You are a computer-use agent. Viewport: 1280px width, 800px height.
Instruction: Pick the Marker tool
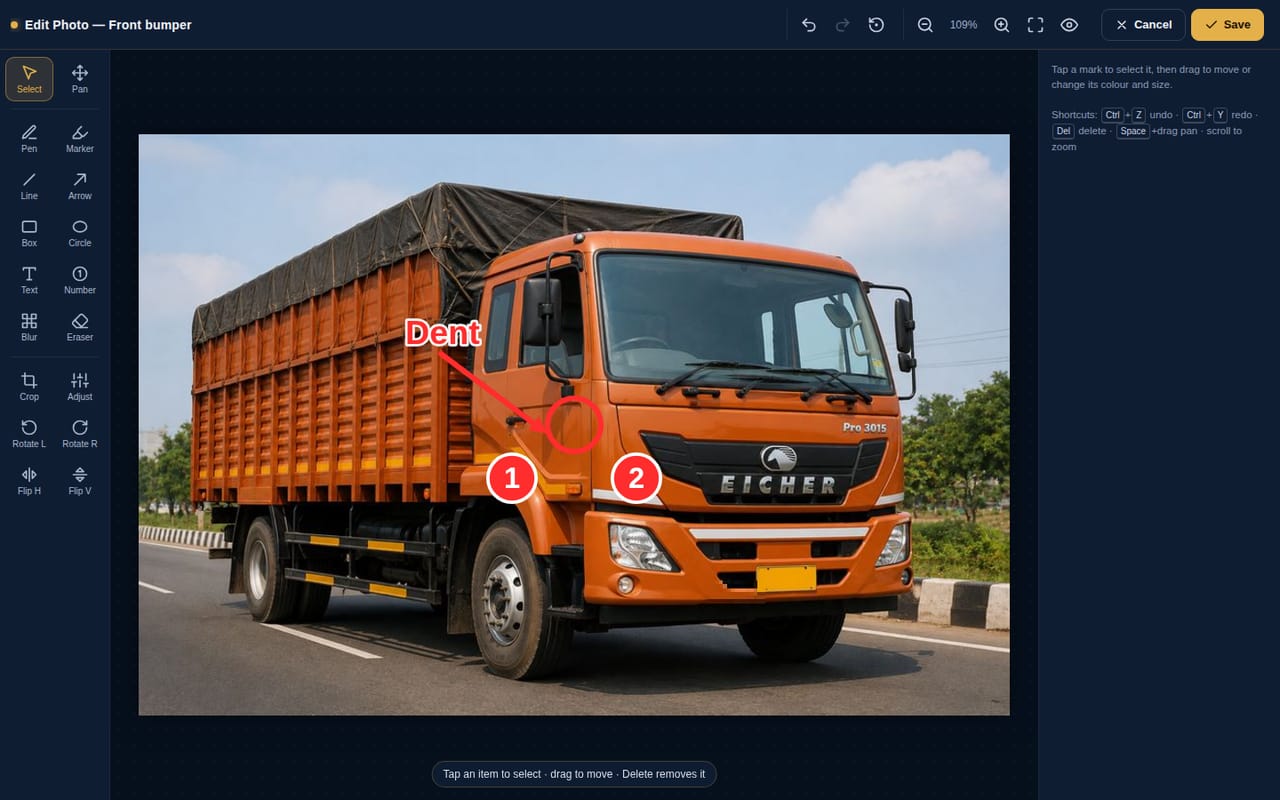pyautogui.click(x=80, y=138)
